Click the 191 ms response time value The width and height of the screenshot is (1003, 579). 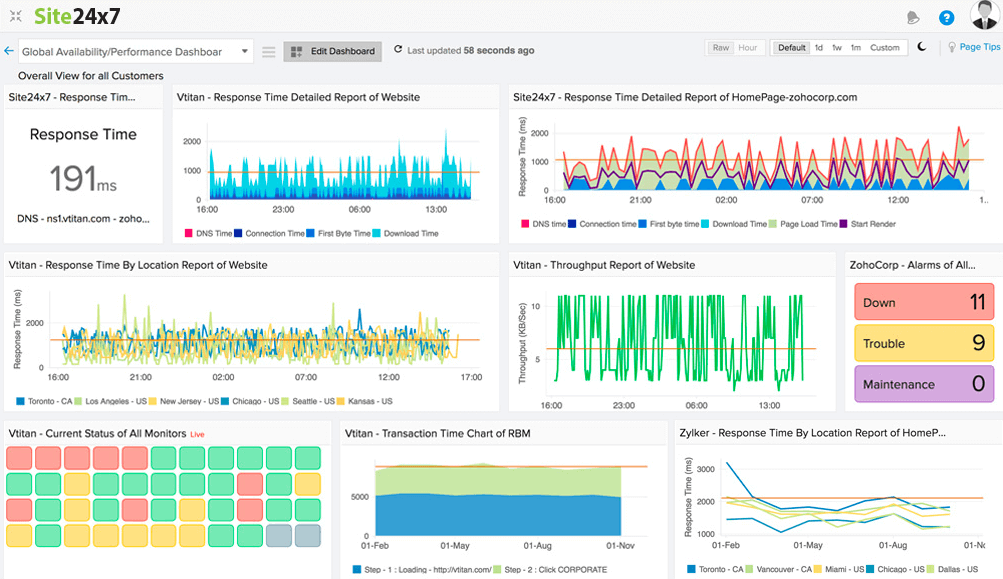click(83, 178)
